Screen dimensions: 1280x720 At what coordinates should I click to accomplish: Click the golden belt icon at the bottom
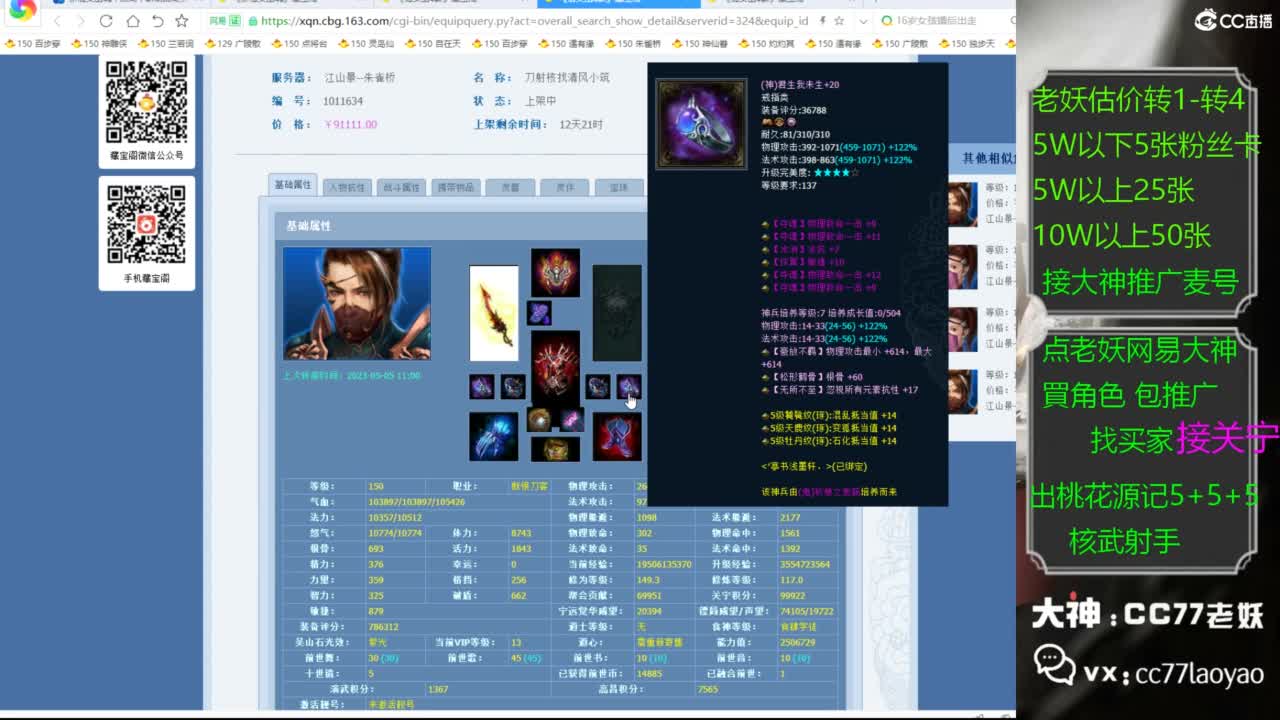coord(555,449)
